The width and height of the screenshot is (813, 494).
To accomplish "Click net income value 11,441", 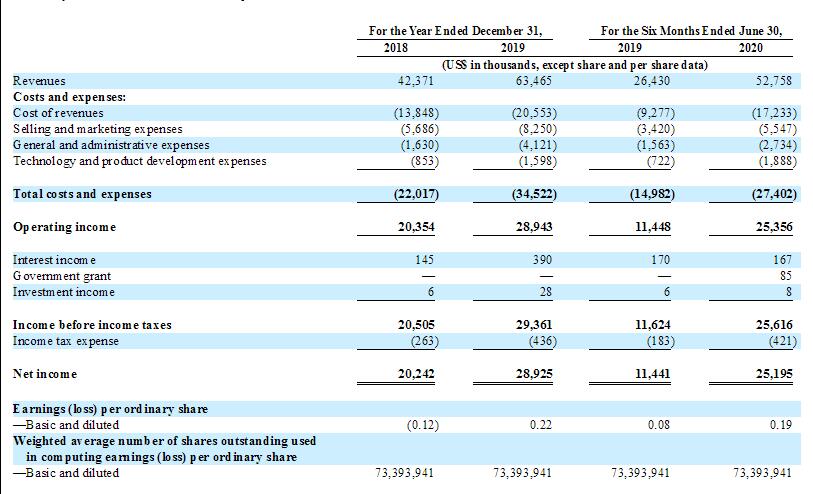I will pos(653,374).
